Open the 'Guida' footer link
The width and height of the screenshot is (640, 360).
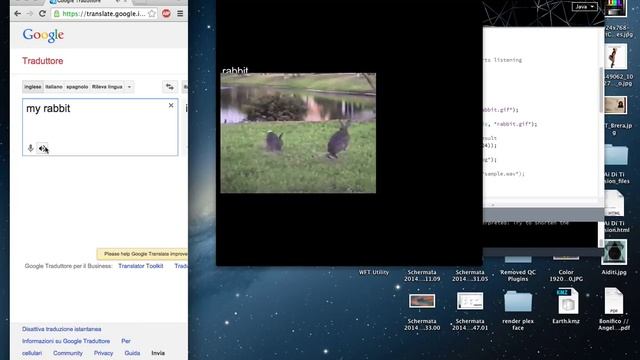click(132, 353)
